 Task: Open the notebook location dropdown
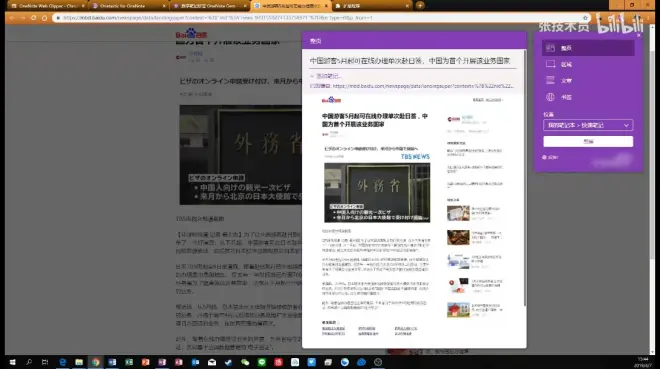(x=588, y=125)
